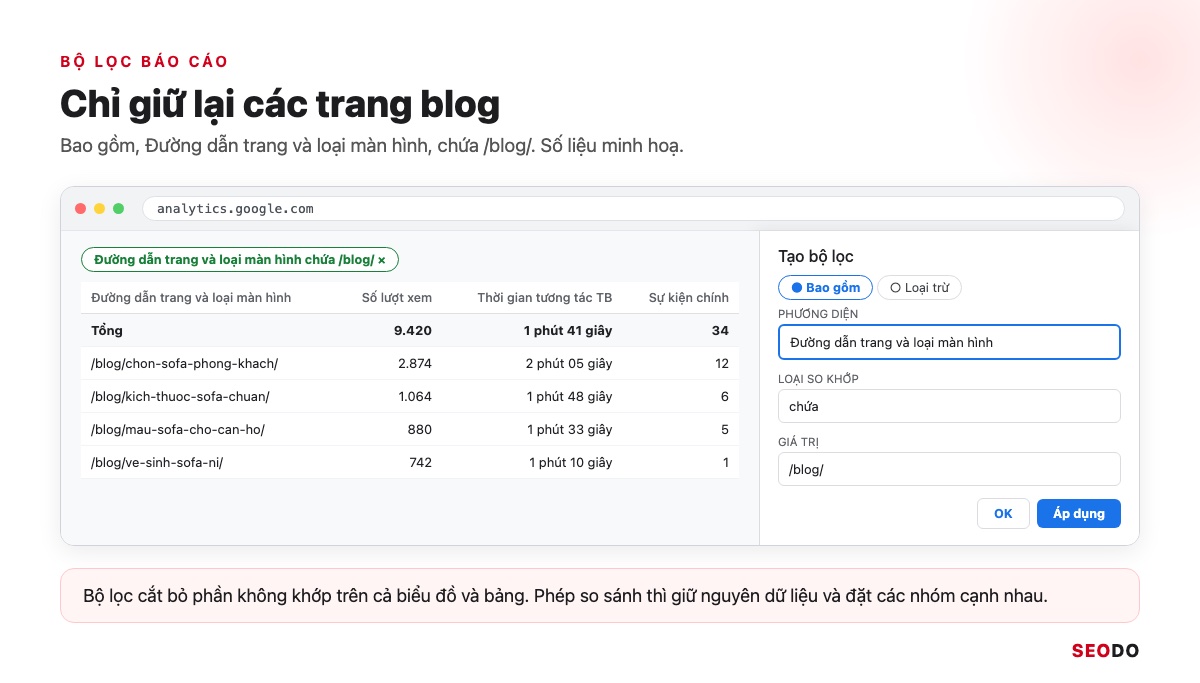Open the /blog/chon-sofa-phong-khach/ row
The width and height of the screenshot is (1200, 683).
click(x=410, y=363)
